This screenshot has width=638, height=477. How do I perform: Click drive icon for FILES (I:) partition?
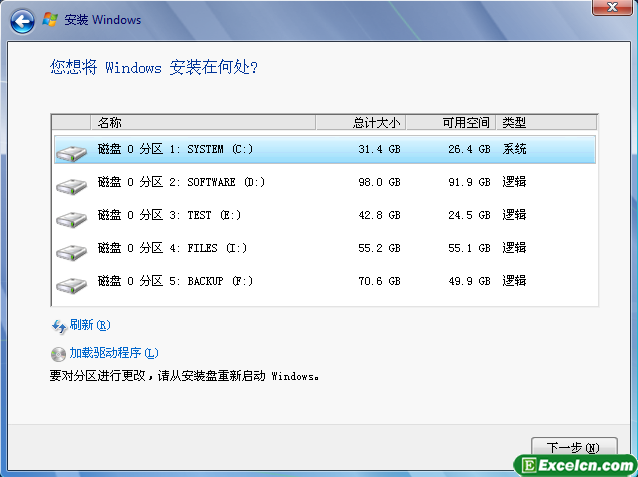click(x=72, y=252)
